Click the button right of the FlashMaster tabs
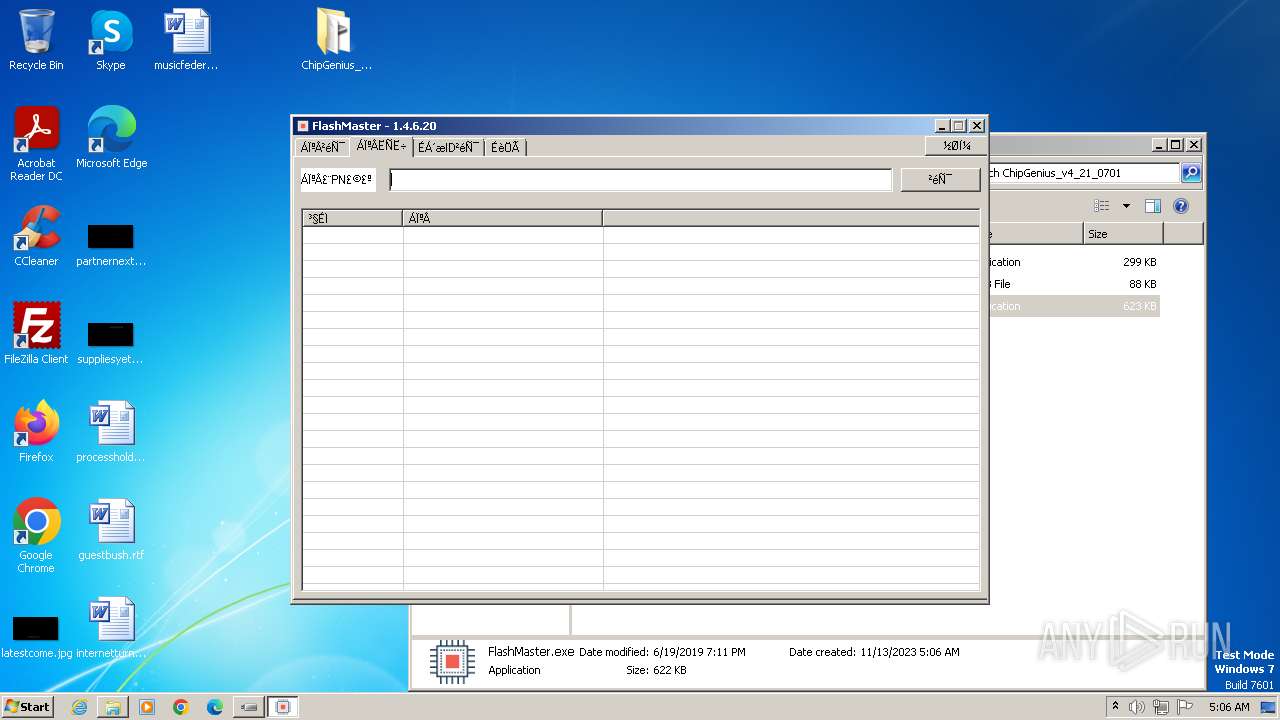The height and width of the screenshot is (720, 1280). (x=955, y=146)
